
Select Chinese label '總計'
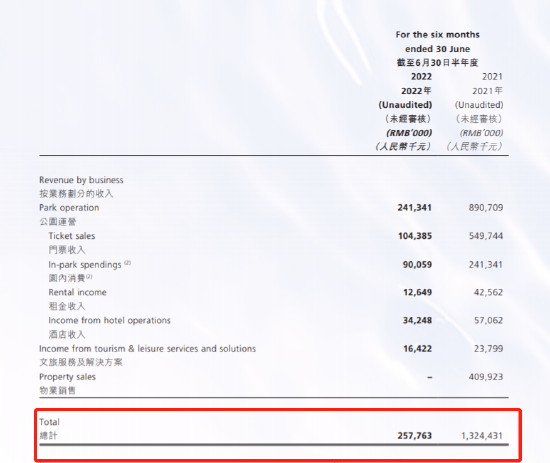pos(48,436)
